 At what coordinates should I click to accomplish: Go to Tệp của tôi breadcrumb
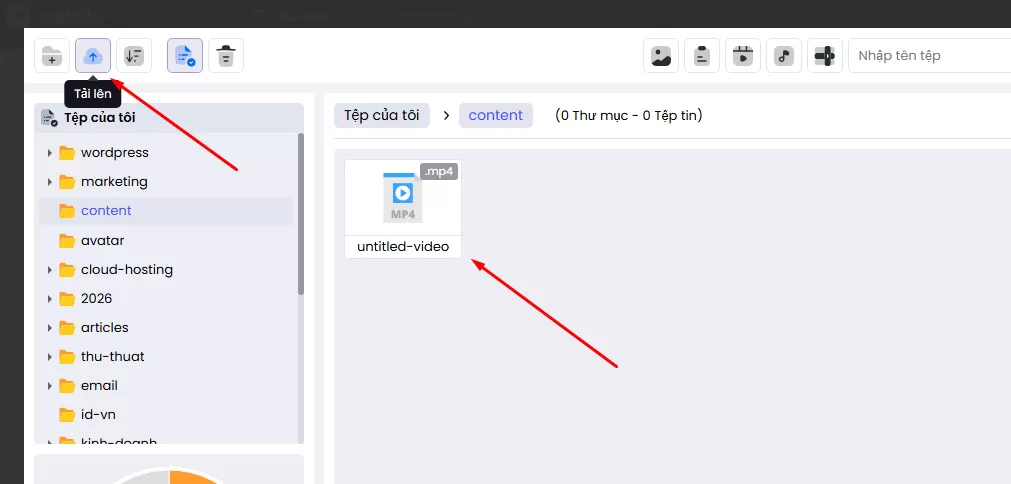point(382,115)
